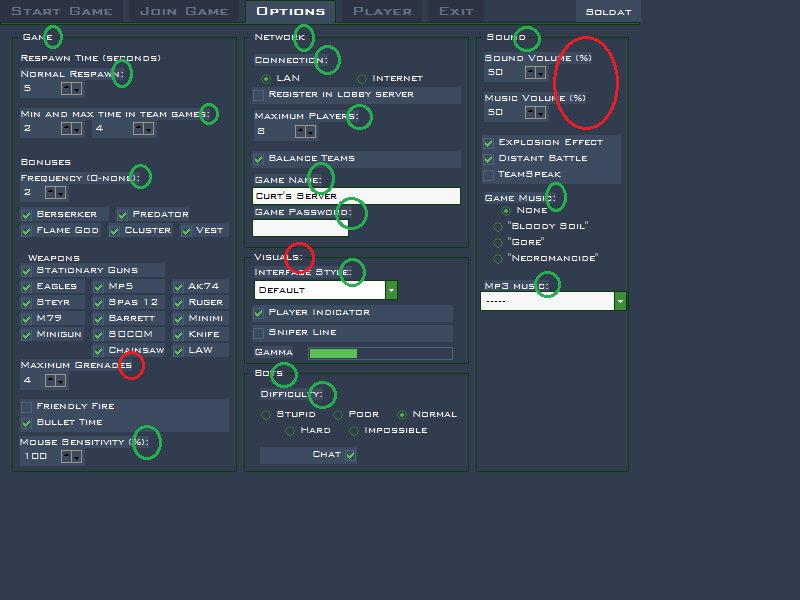Lower the Music Volume percentage

pos(541,113)
